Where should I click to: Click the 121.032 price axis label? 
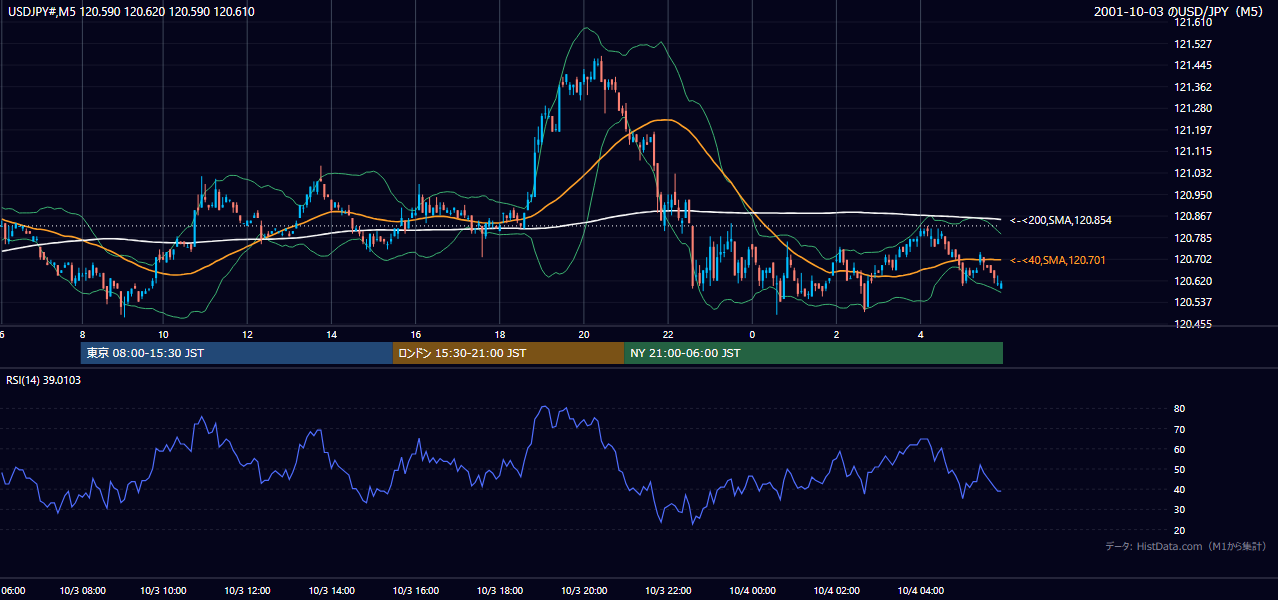[1195, 173]
